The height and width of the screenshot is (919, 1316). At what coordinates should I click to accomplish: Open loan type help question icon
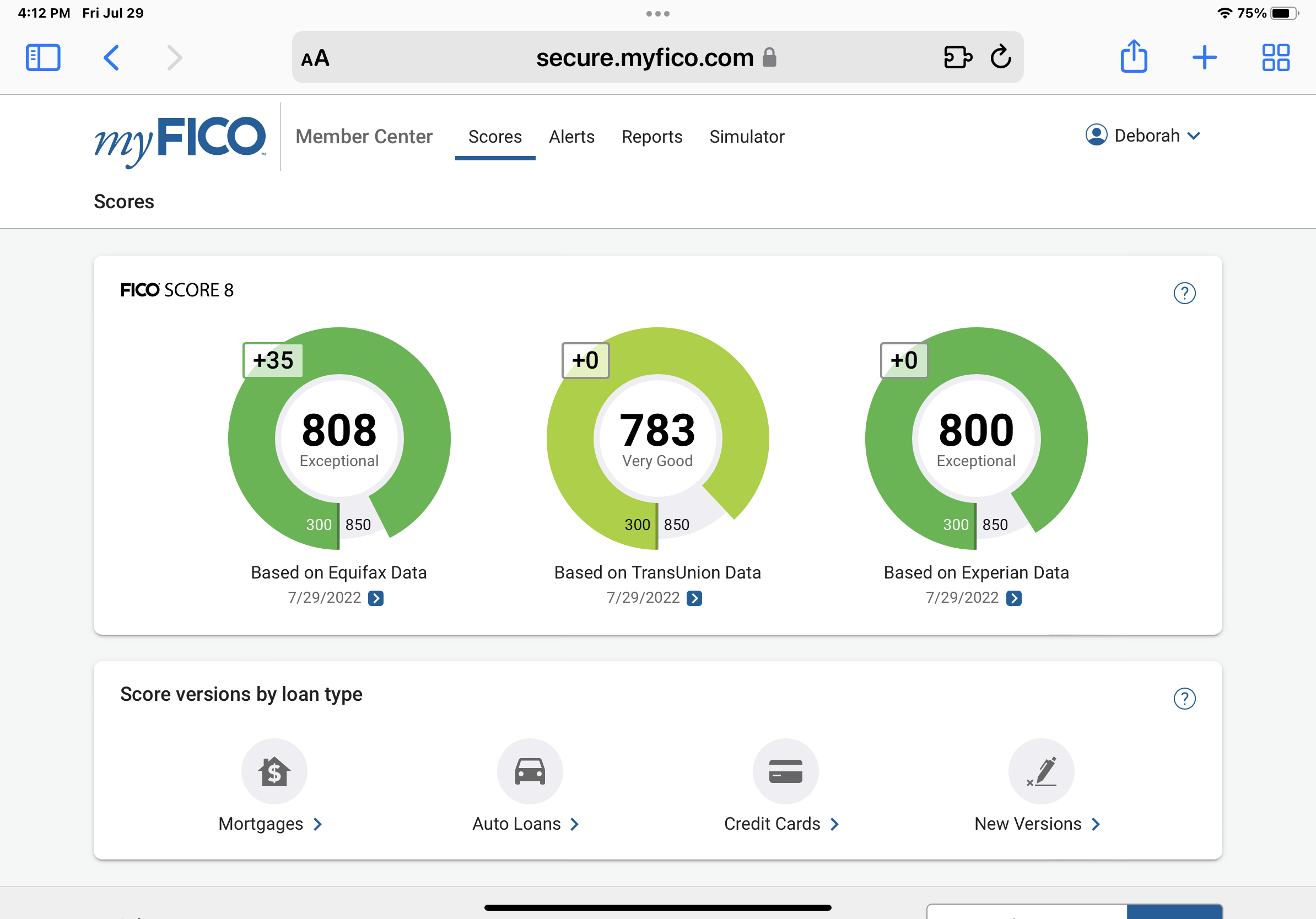pyautogui.click(x=1184, y=699)
